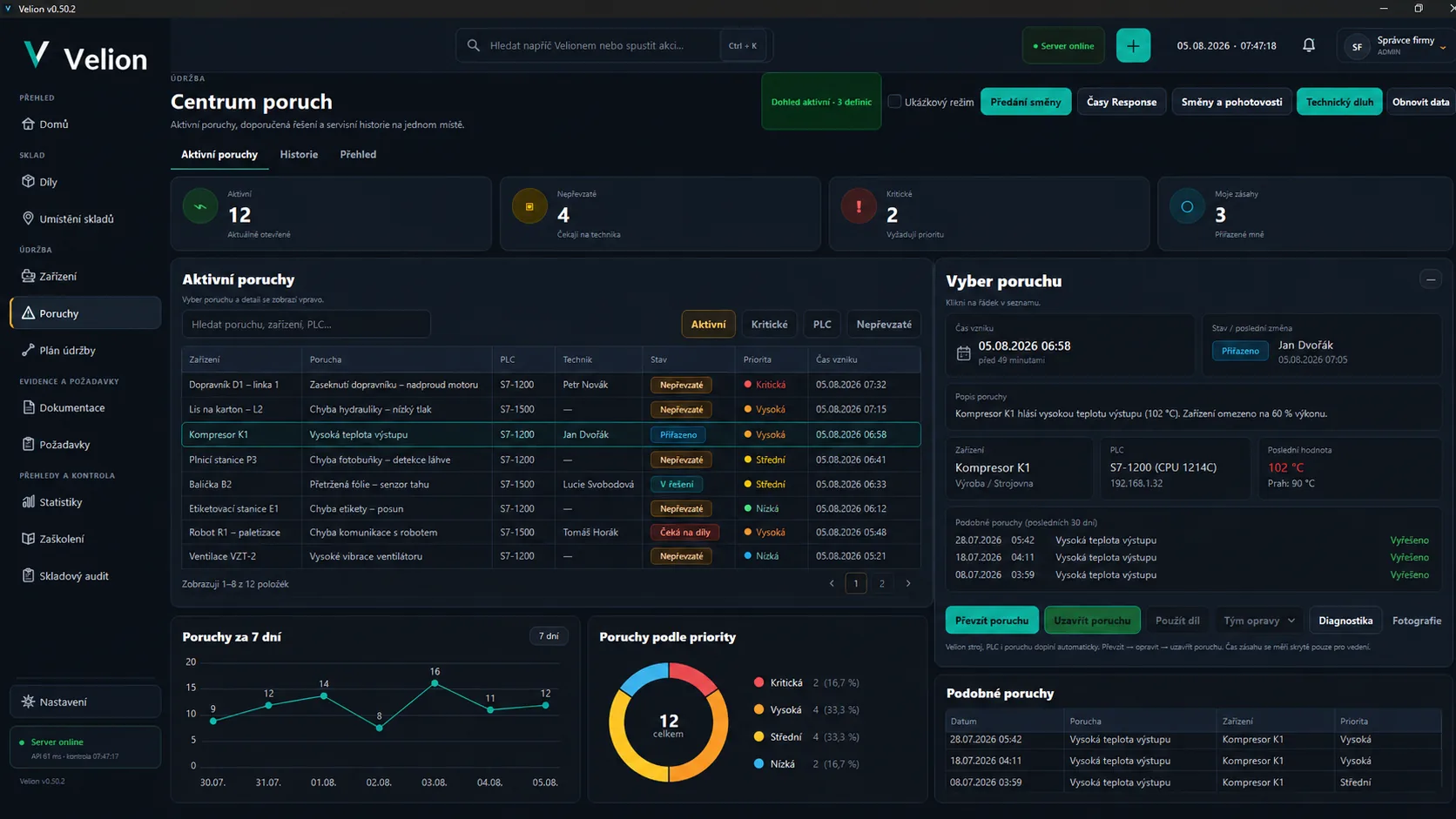Open Domů home icon in sidebar

click(x=28, y=124)
